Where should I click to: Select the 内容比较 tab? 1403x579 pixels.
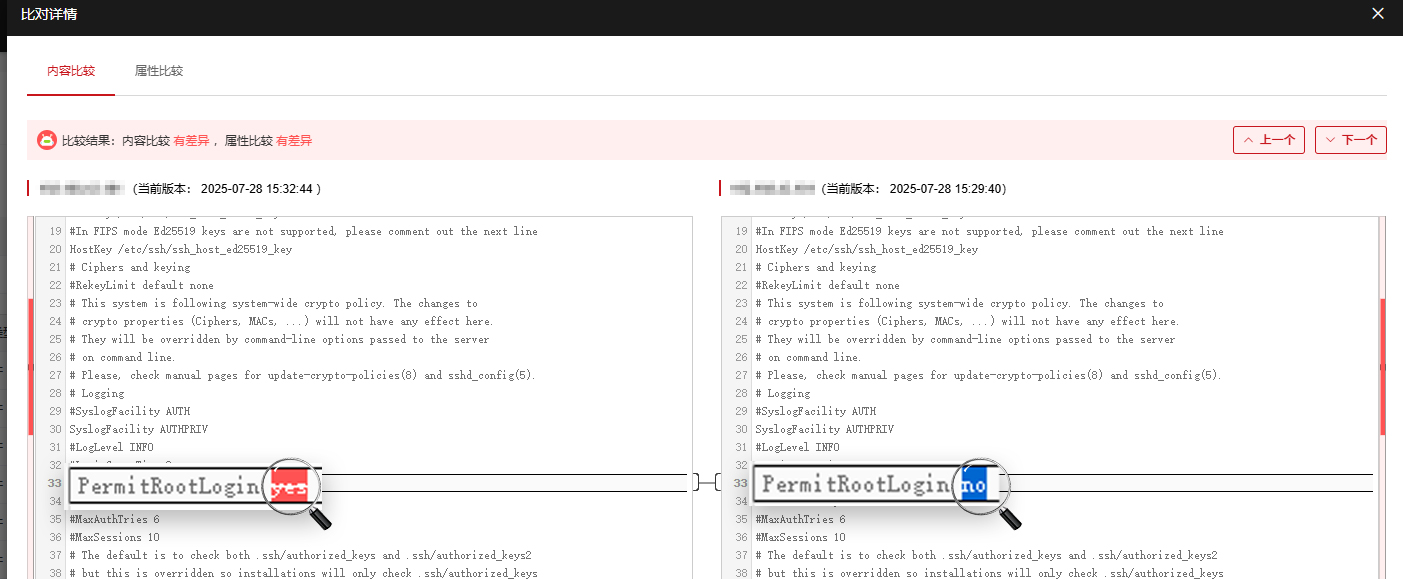click(71, 71)
